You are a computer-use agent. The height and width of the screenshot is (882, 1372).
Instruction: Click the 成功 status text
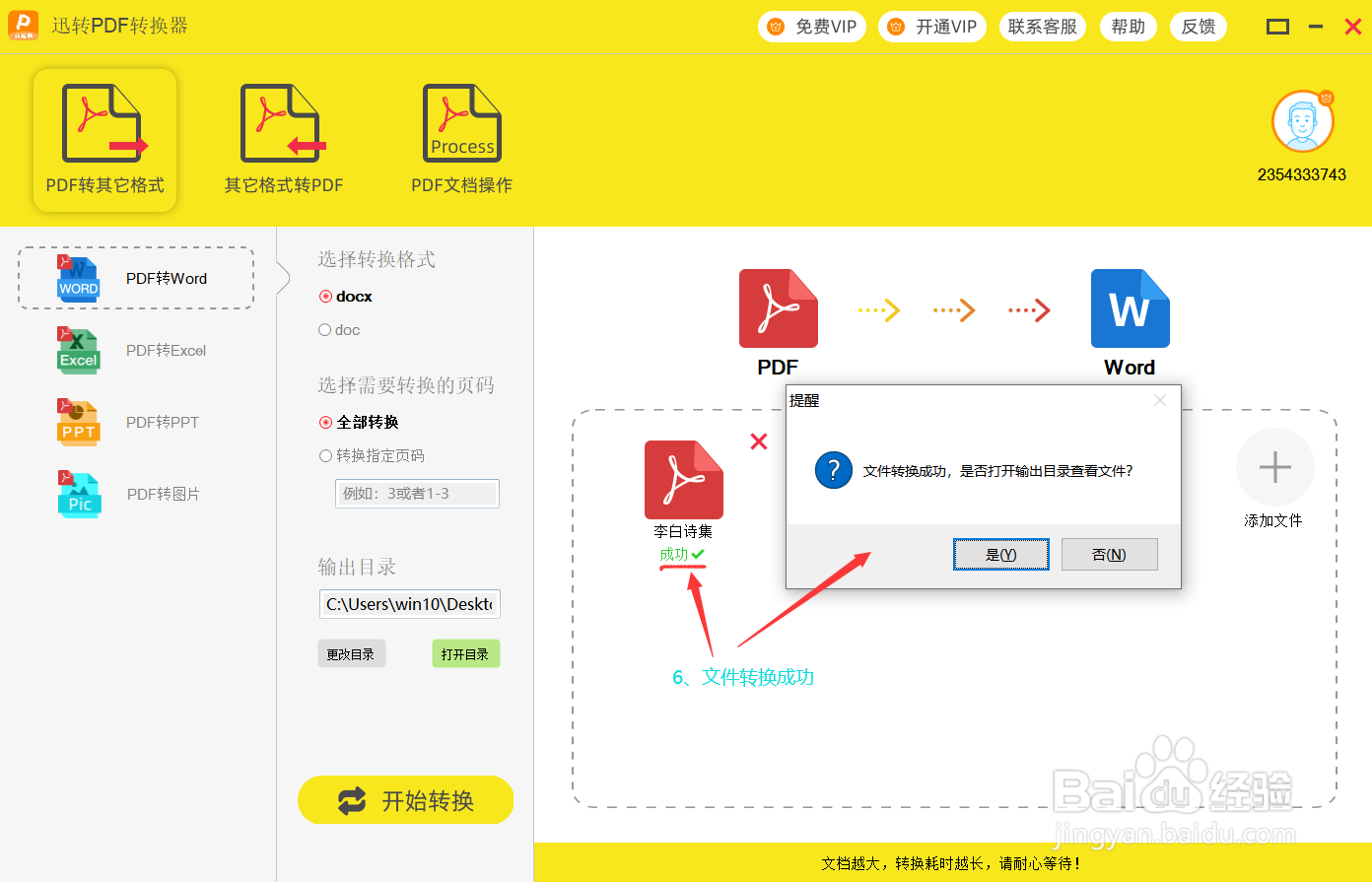point(674,555)
